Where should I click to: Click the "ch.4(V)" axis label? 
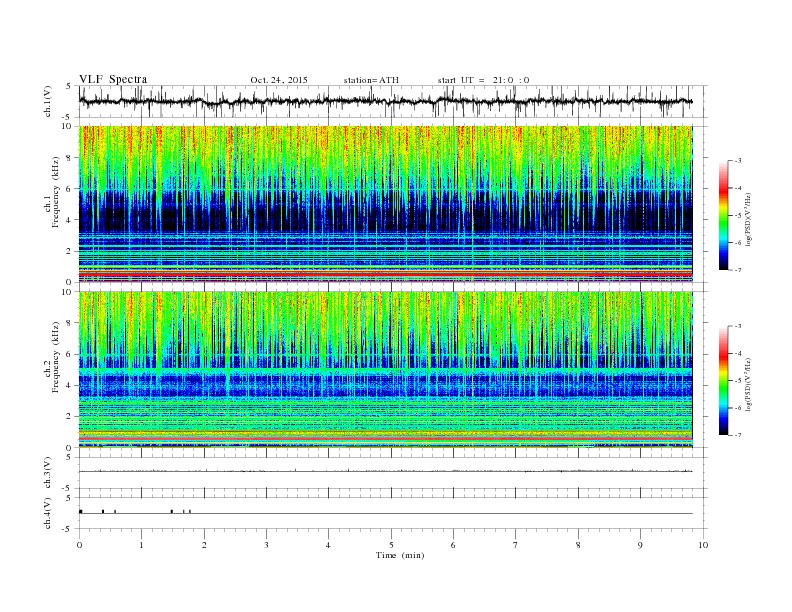point(48,513)
